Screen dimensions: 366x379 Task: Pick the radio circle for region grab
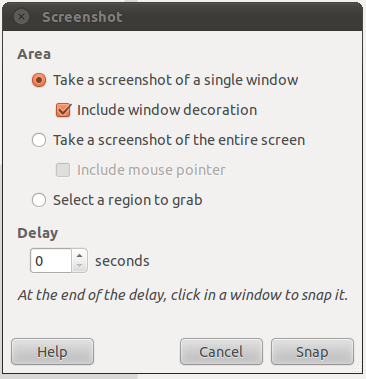pyautogui.click(x=39, y=200)
